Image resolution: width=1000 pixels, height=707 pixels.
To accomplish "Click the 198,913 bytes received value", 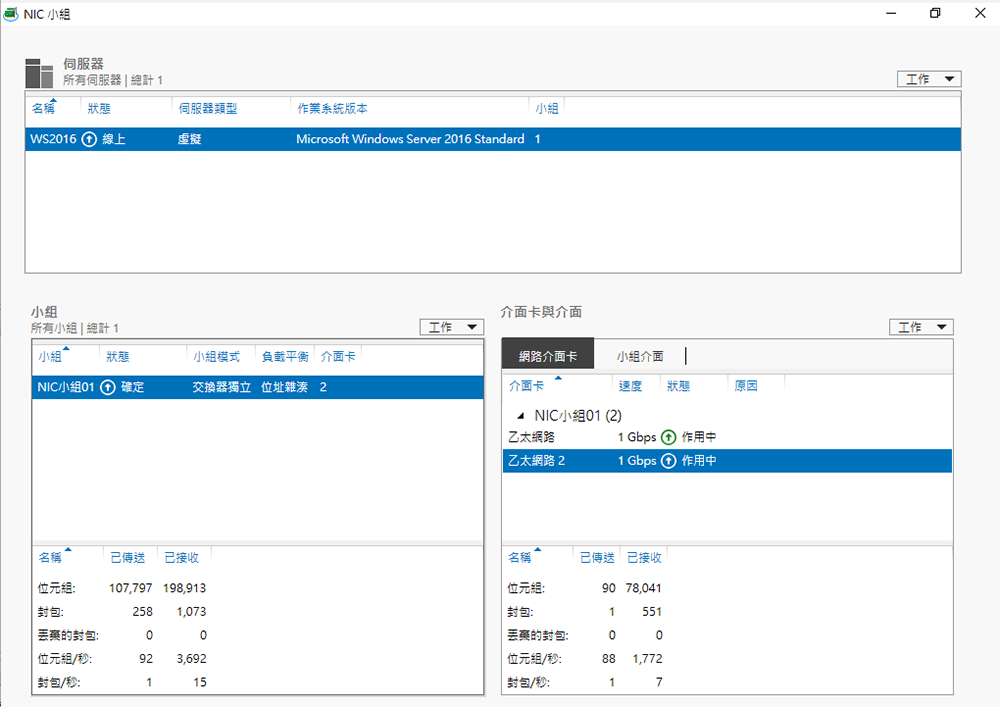I will 184,588.
